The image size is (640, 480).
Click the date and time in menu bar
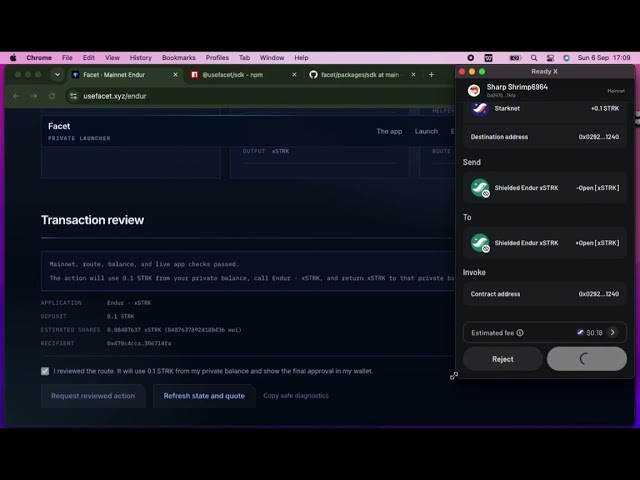click(604, 58)
